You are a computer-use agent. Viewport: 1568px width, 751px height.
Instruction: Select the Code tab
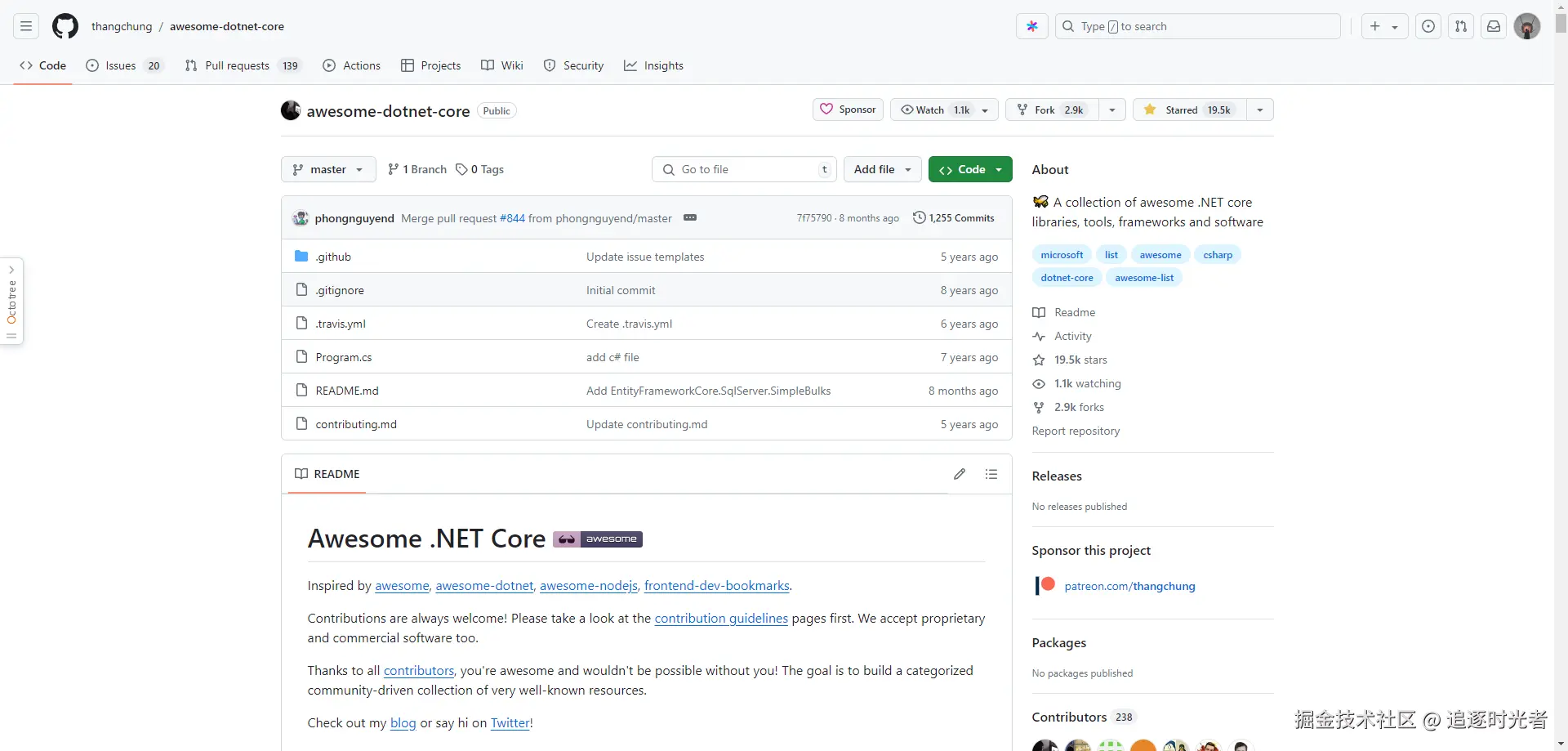(x=43, y=65)
